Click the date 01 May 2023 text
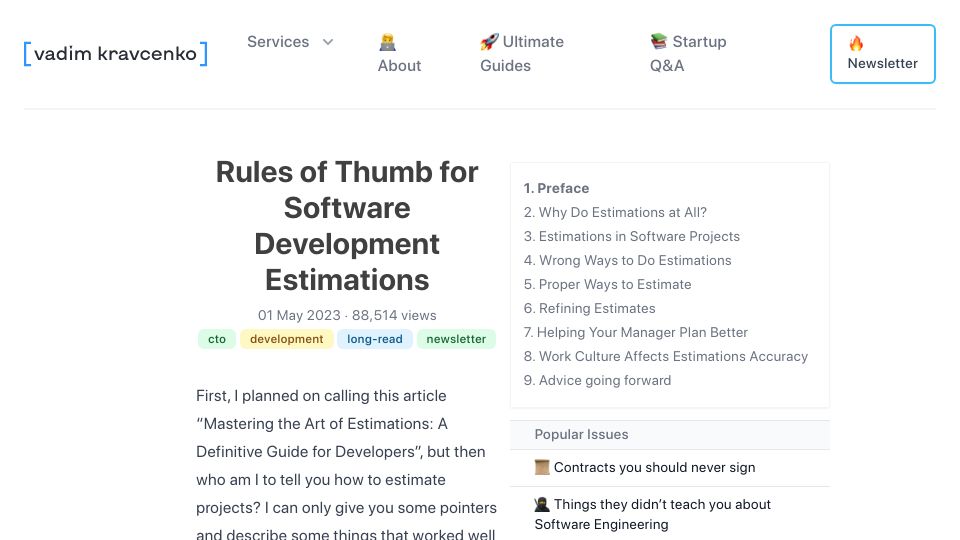Viewport: 960px width, 540px height. 299,315
